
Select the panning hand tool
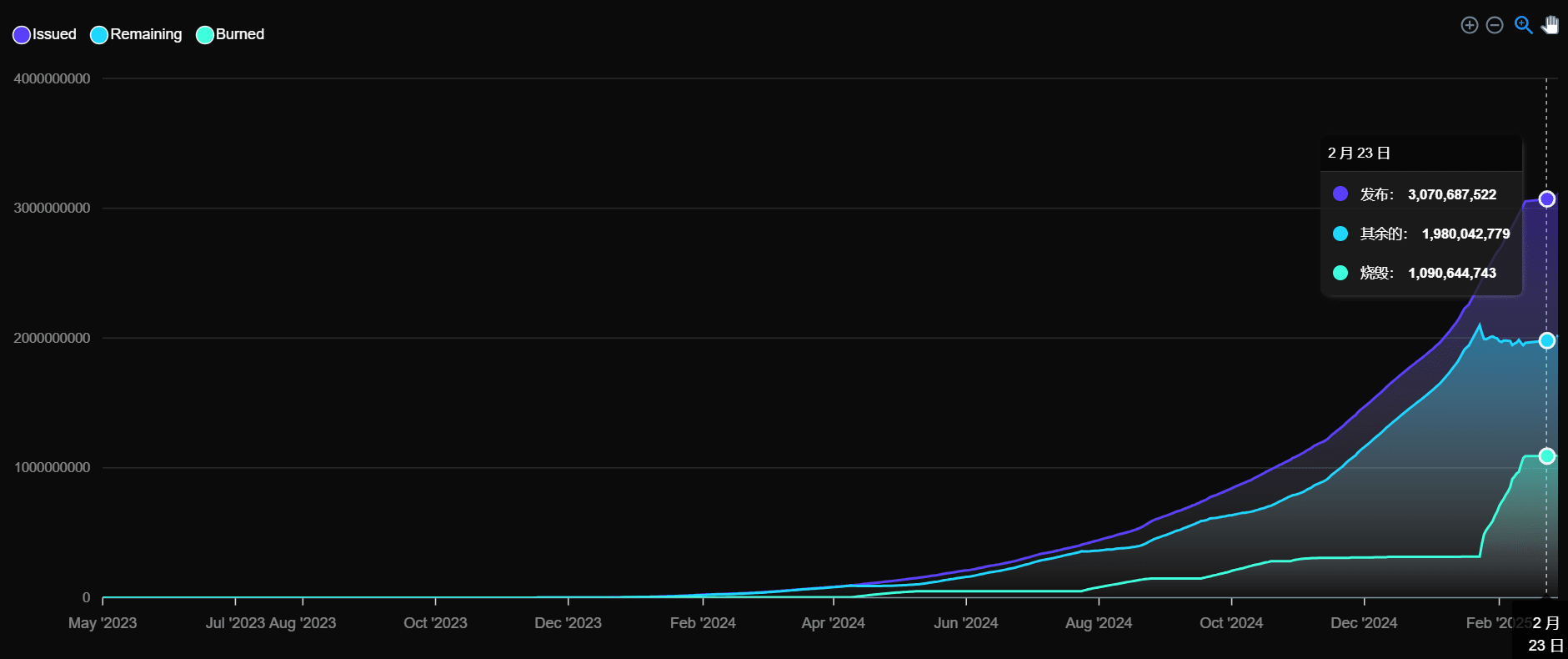[x=1550, y=25]
